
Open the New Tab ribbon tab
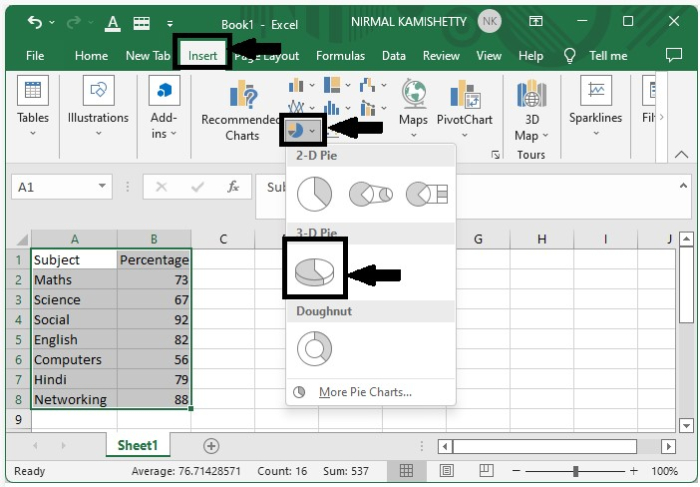pos(148,56)
